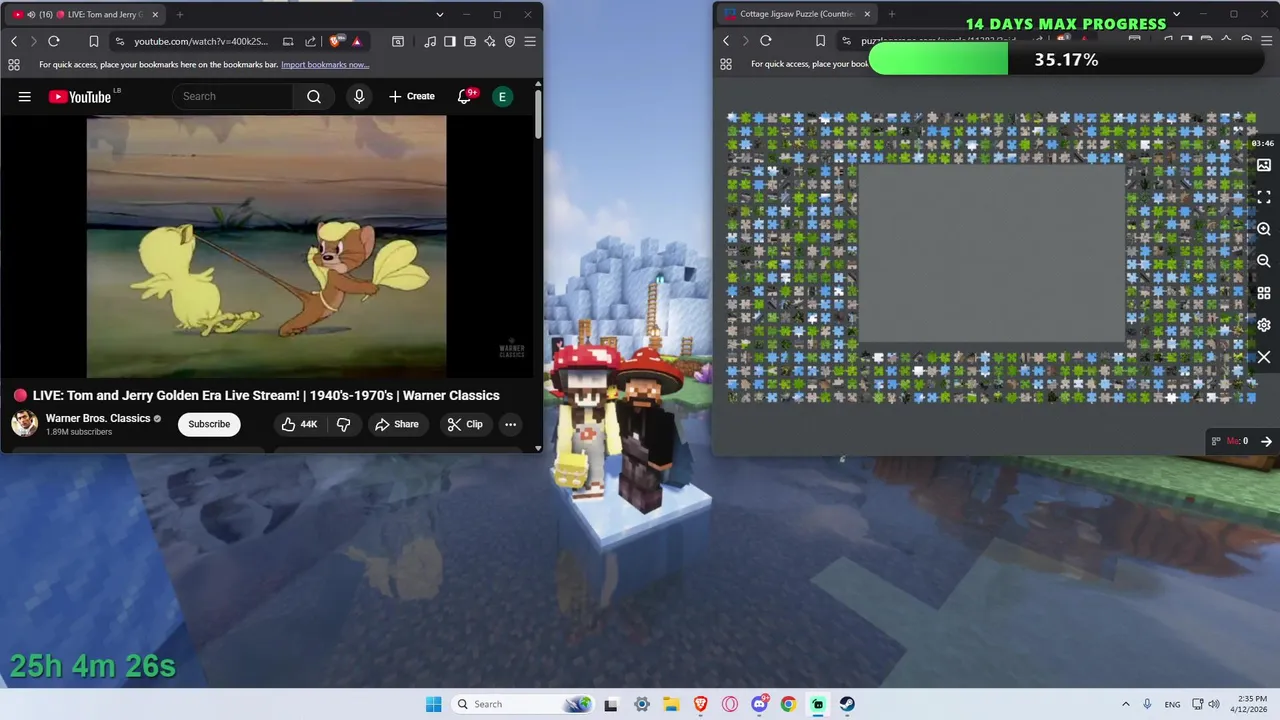This screenshot has width=1280, height=720.
Task: Open tab search dropdown in YouTube window
Action: click(x=439, y=14)
